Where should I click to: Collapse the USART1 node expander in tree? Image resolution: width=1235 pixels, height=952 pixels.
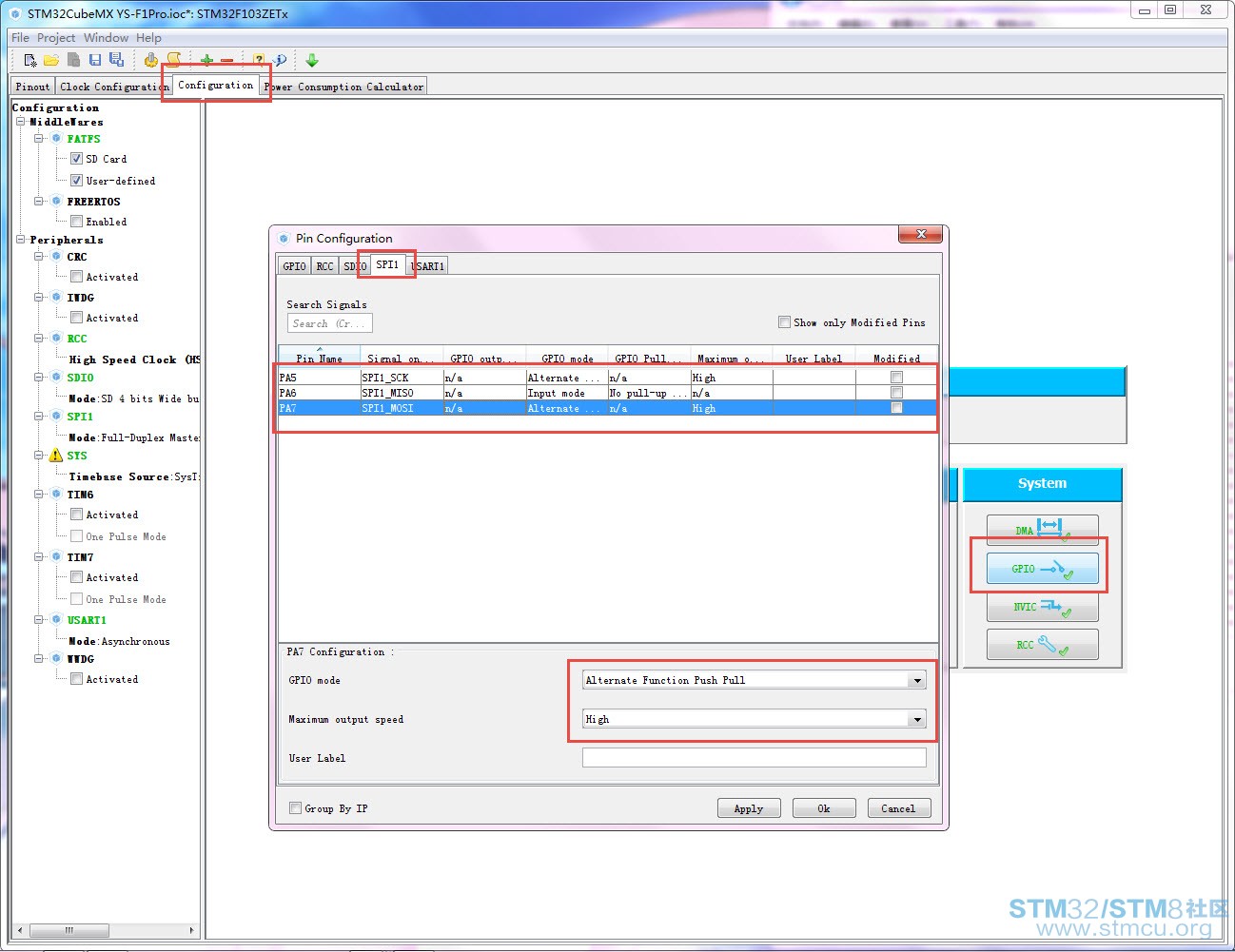tap(39, 620)
